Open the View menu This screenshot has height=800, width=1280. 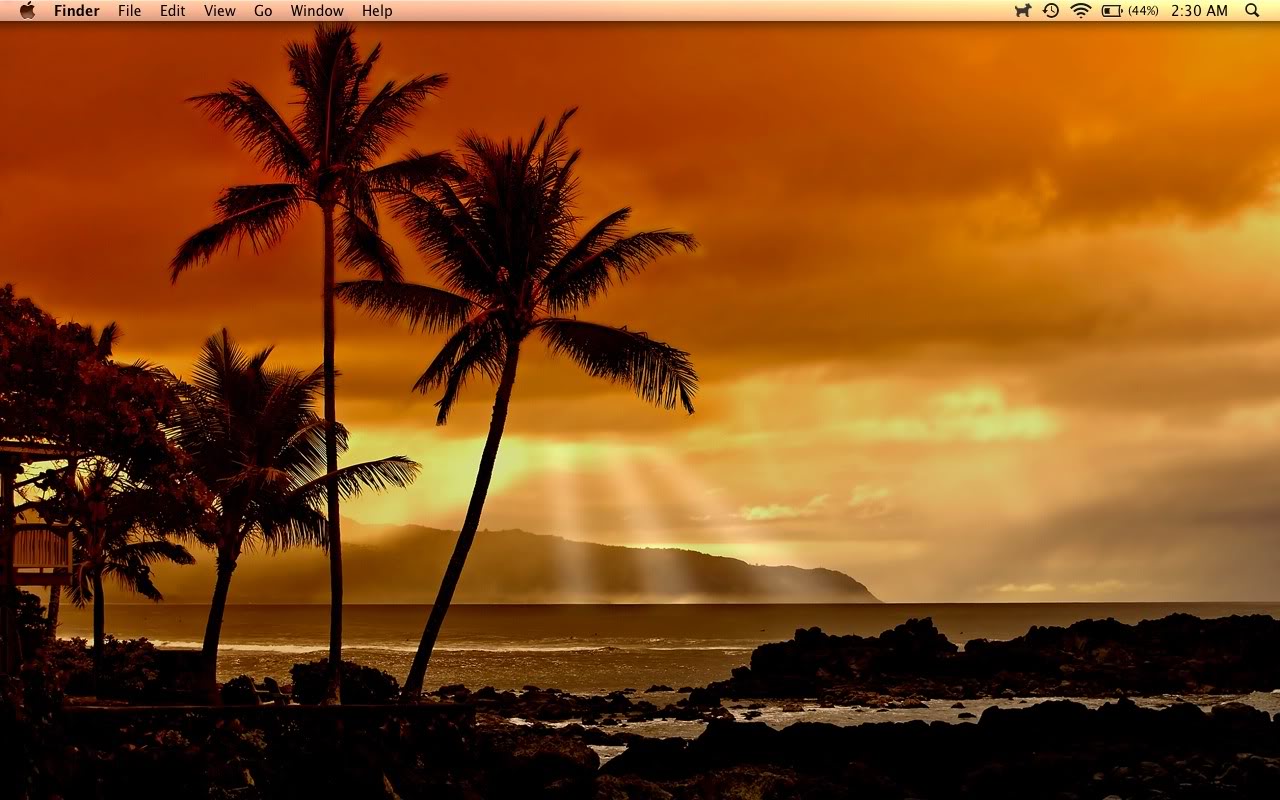pos(219,11)
